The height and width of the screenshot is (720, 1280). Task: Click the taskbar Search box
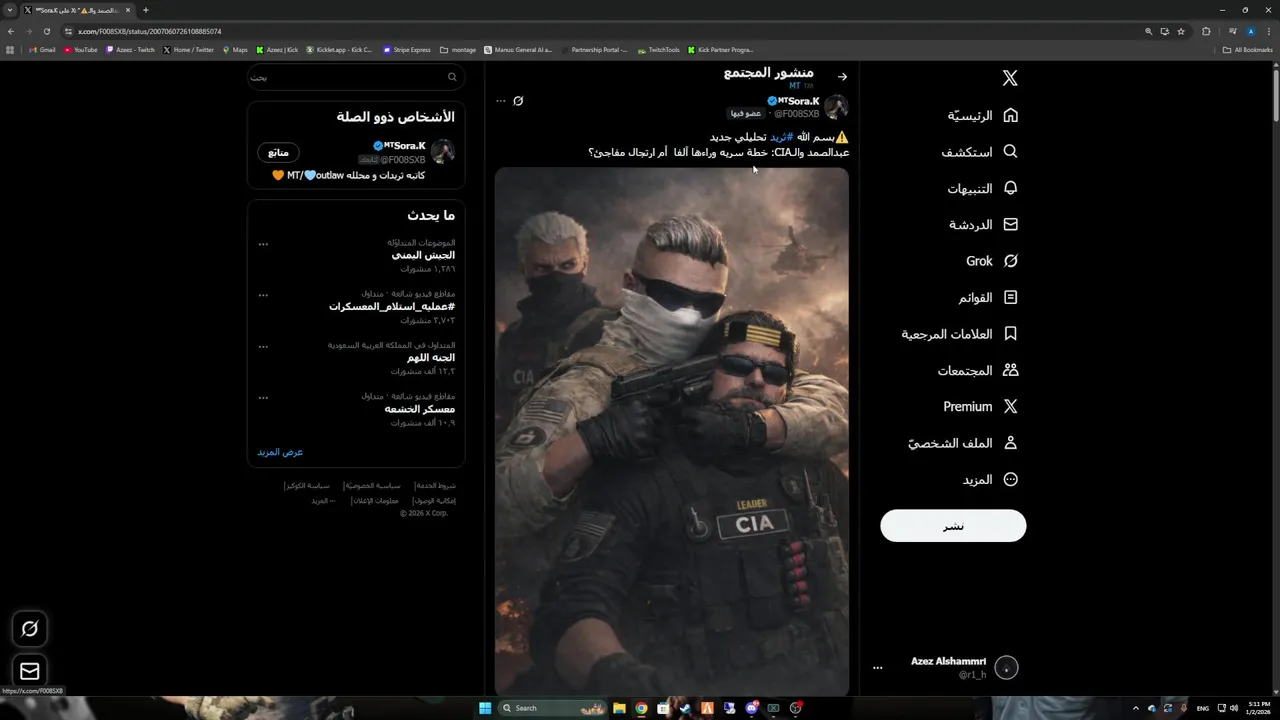(554, 708)
